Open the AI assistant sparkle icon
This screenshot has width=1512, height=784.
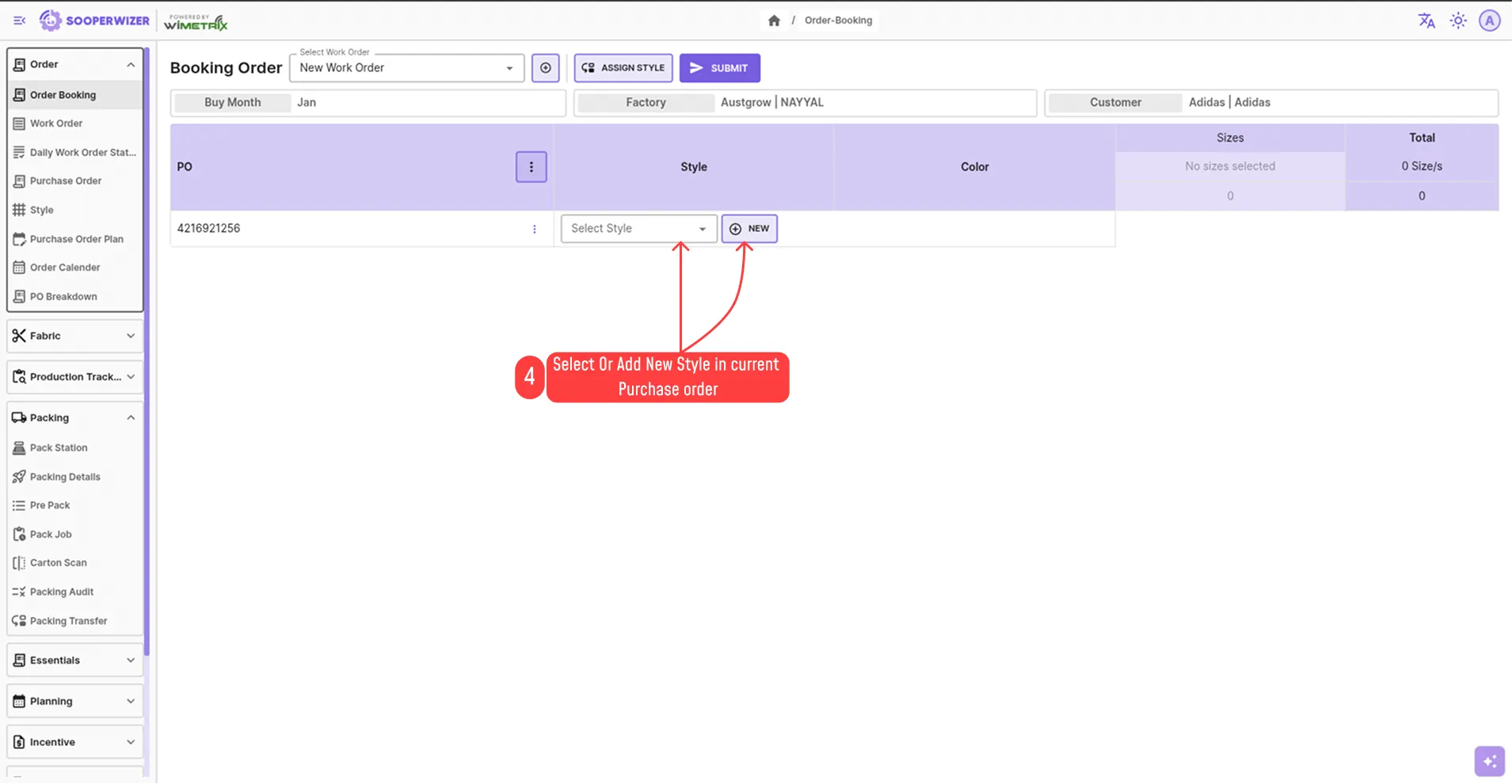click(1489, 761)
